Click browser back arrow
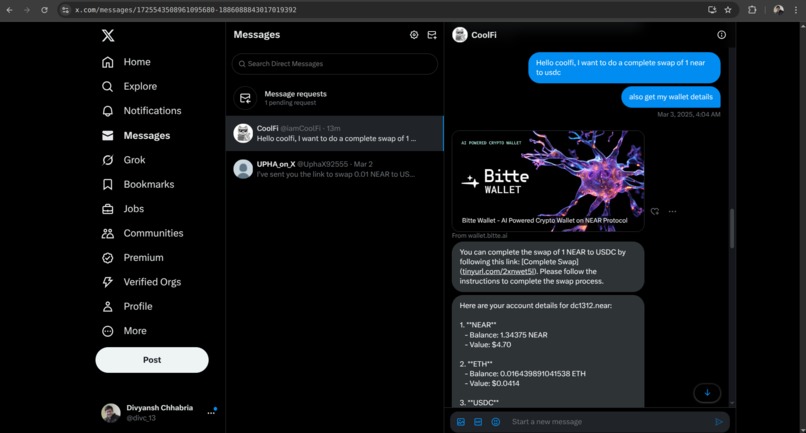Image resolution: width=806 pixels, height=433 pixels. 9,10
